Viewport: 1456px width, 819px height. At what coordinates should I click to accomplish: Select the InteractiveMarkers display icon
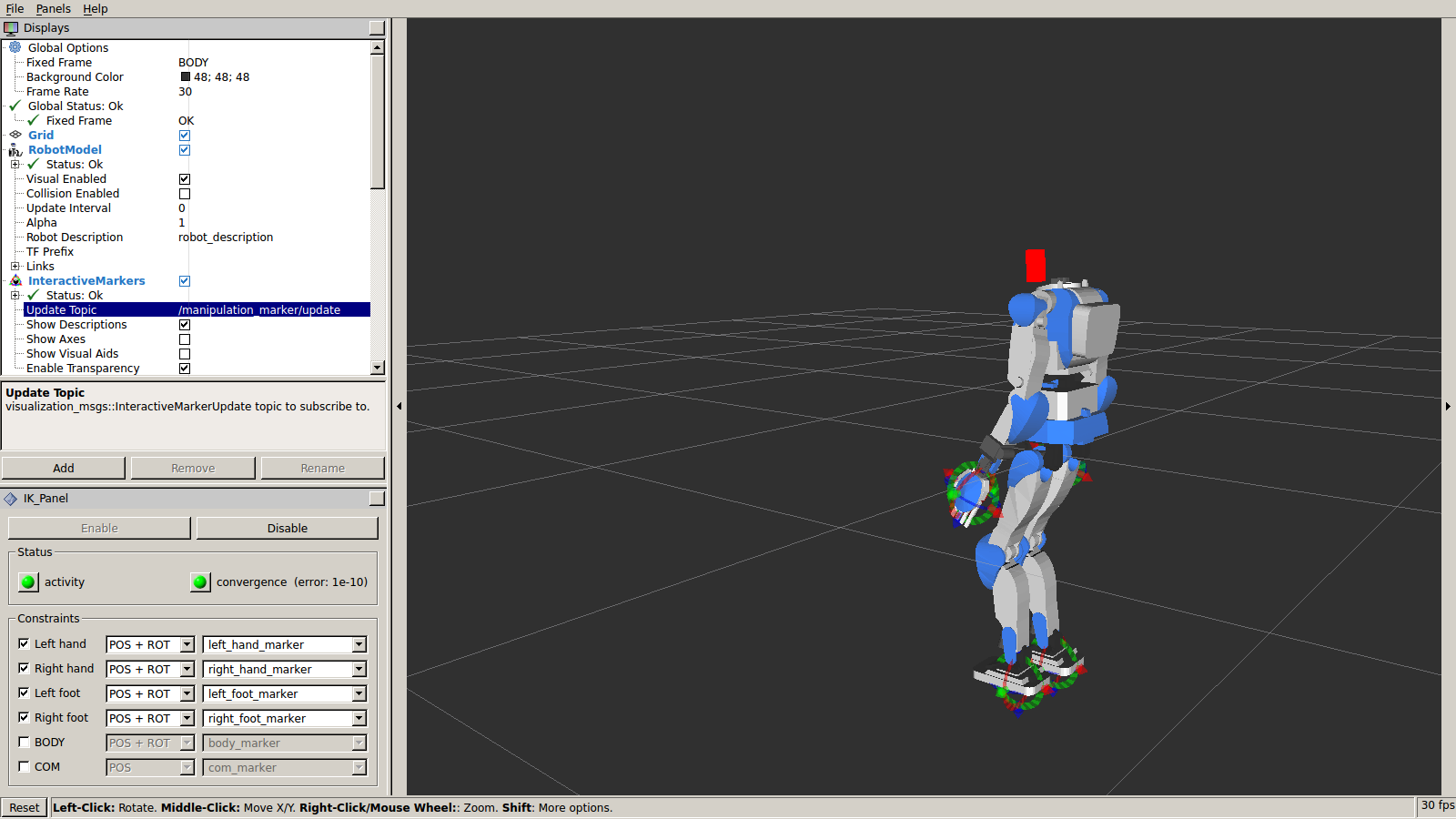point(15,280)
